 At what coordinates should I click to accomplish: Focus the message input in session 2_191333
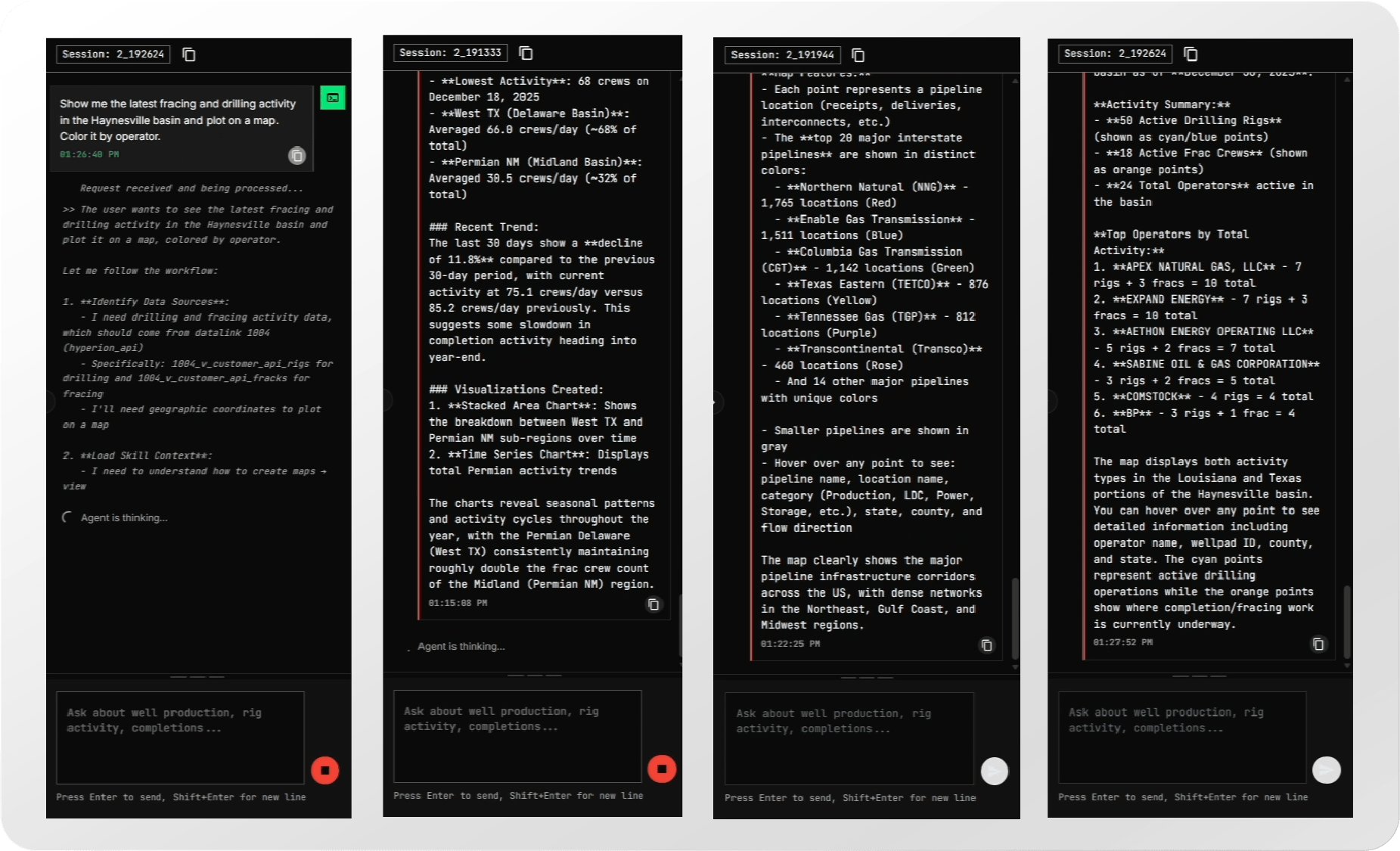(x=517, y=736)
